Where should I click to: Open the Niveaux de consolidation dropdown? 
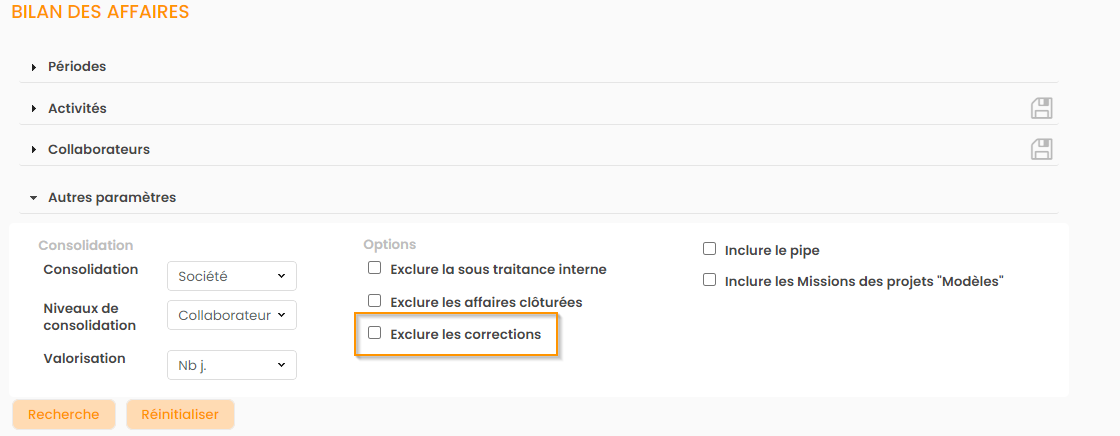pos(231,315)
